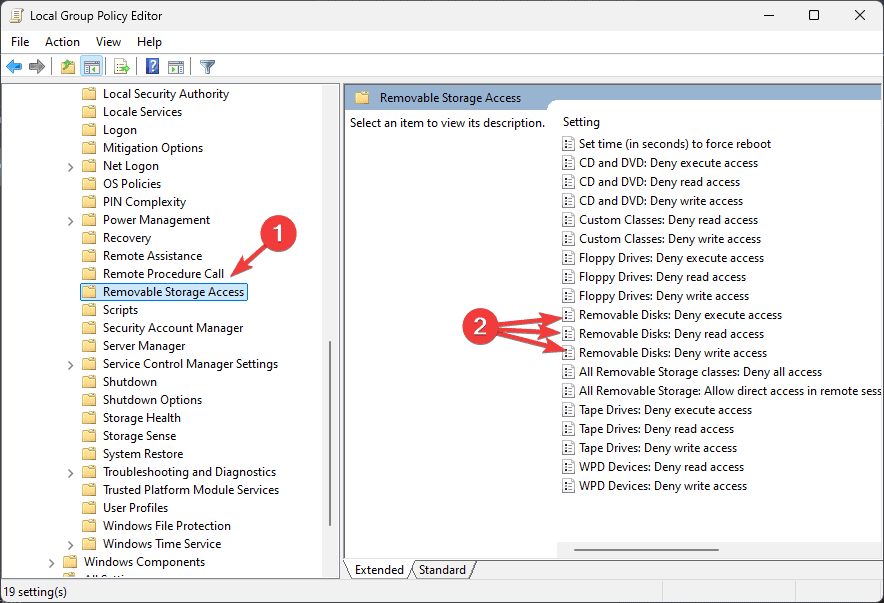Toggle Show/Hide Action Pane toolbar icon
Image resolution: width=884 pixels, height=603 pixels.
pyautogui.click(x=176, y=66)
